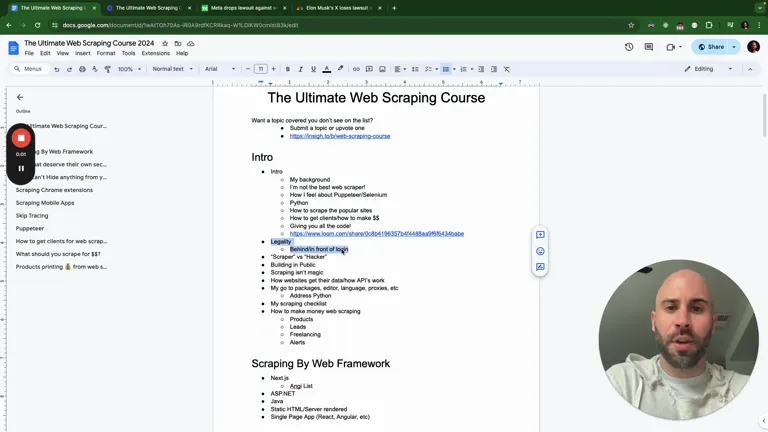Click the font size field
768x432 pixels.
[x=261, y=69]
